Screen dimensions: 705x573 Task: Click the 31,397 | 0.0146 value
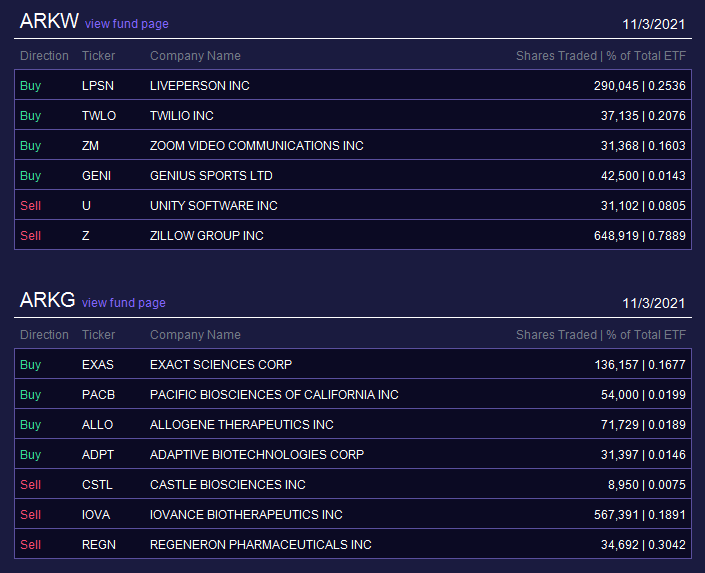tap(643, 455)
